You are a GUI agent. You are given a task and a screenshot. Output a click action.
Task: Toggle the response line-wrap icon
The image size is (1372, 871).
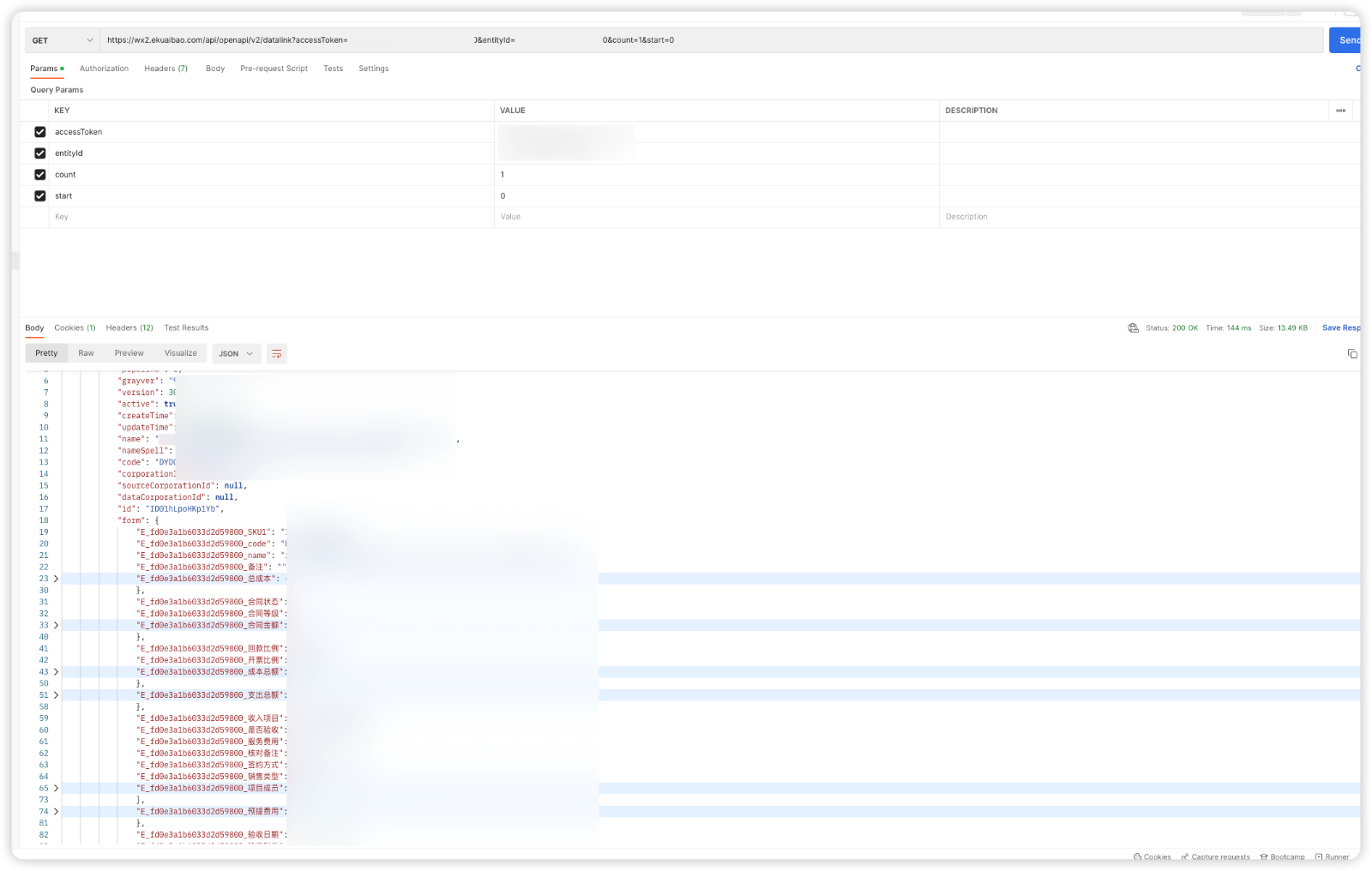276,353
